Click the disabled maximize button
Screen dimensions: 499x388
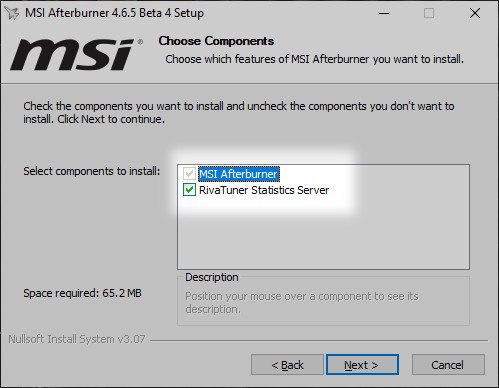point(429,13)
